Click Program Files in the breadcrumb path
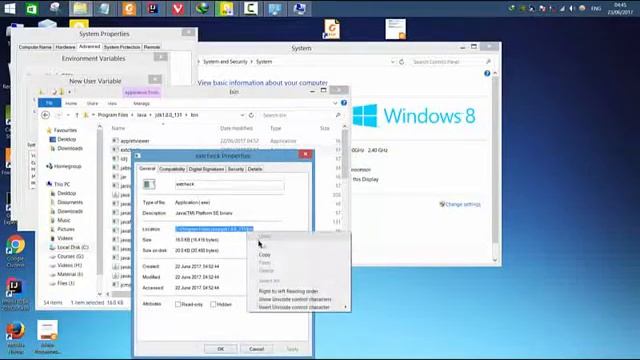The height and width of the screenshot is (360, 640). coord(113,115)
